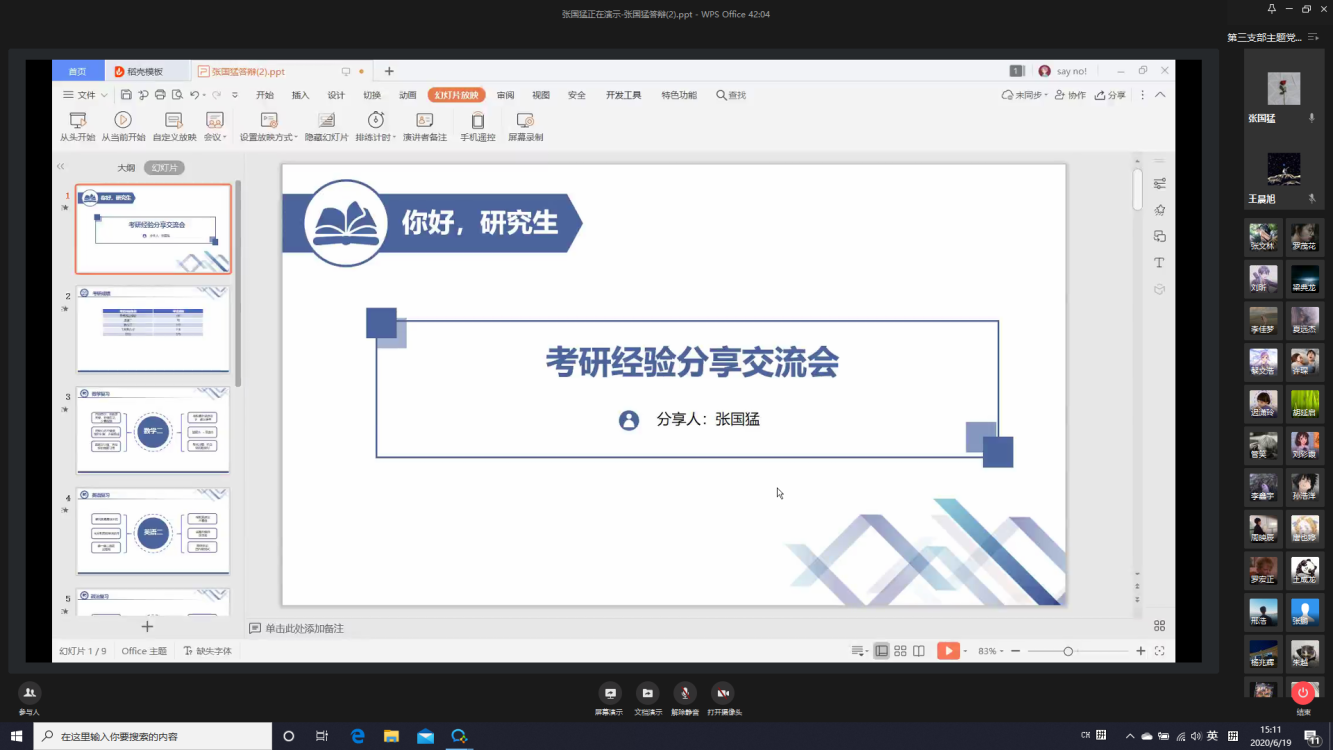Screen dimensions: 1333x750
Task: Click the 从头开始 slideshow icon
Action: pos(77,121)
